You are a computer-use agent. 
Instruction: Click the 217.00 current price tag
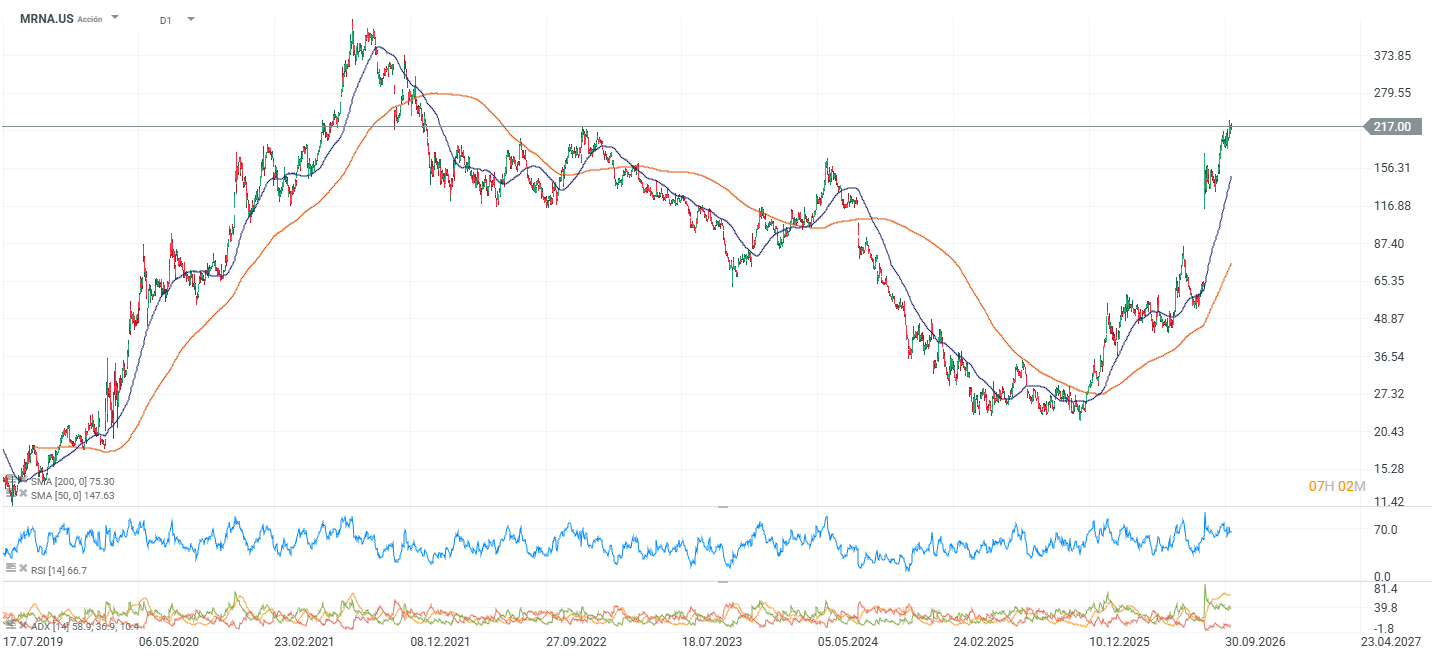pos(1391,127)
